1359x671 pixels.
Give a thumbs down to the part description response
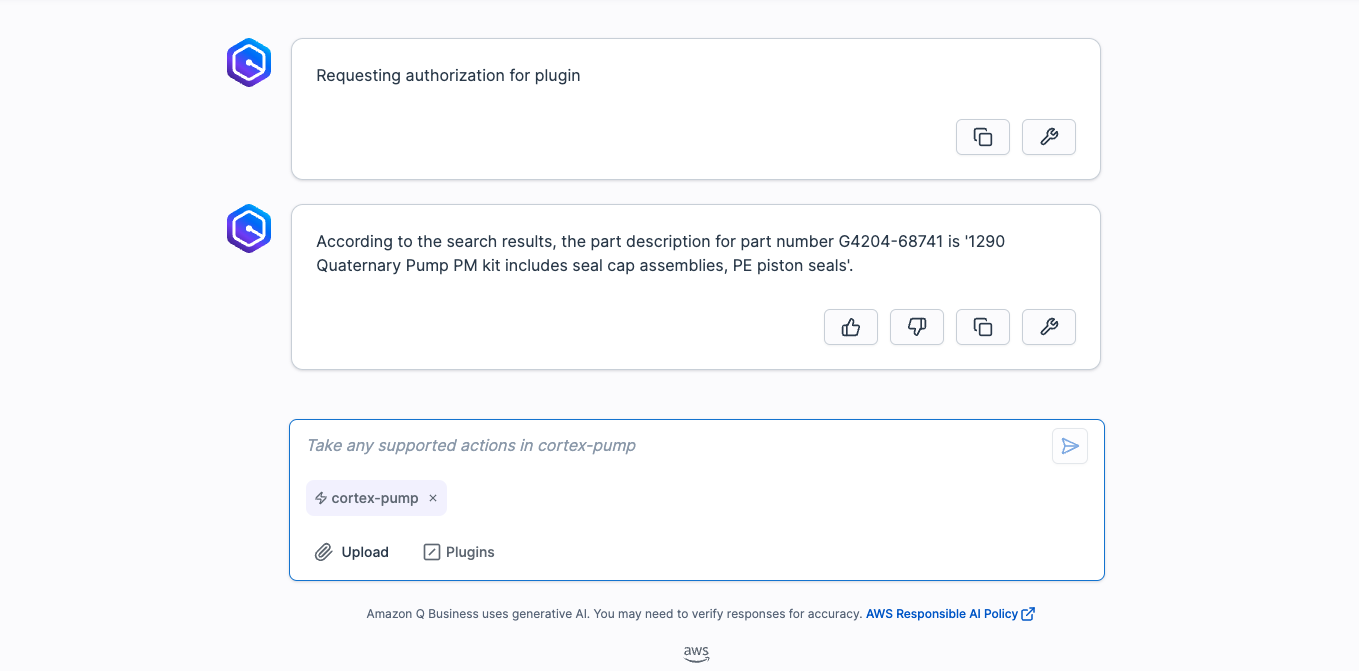click(916, 327)
